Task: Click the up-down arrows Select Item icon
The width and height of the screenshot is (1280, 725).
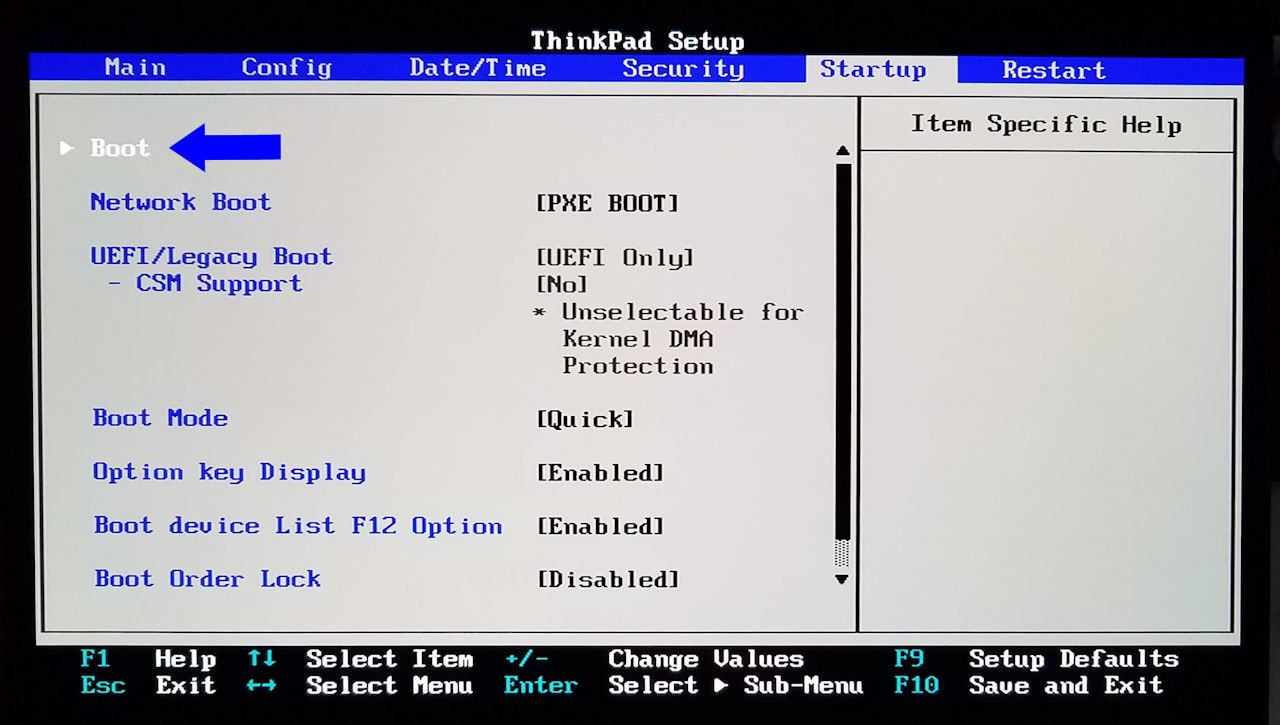Action: point(262,659)
